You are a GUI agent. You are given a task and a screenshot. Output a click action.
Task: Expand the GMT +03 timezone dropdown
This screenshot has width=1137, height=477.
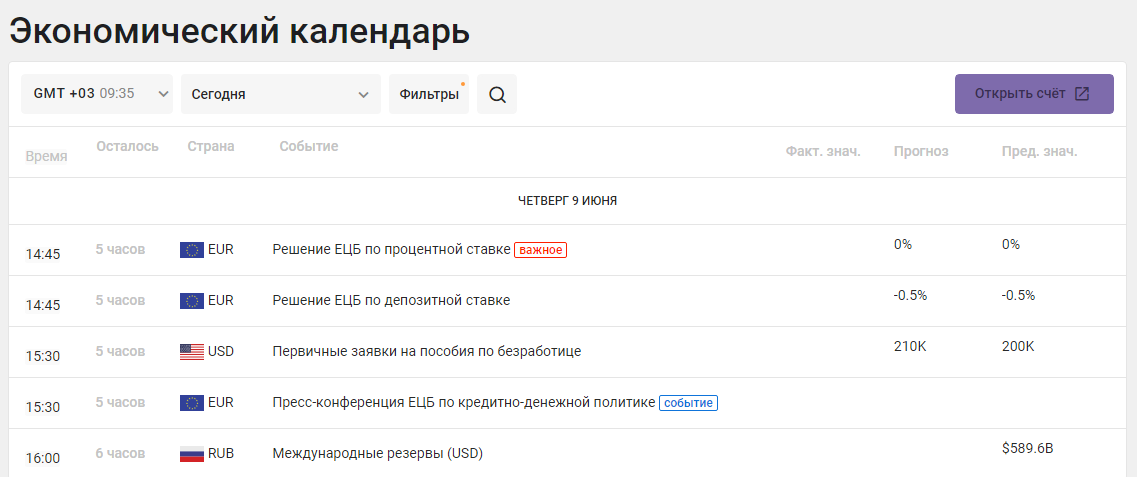(x=96, y=94)
